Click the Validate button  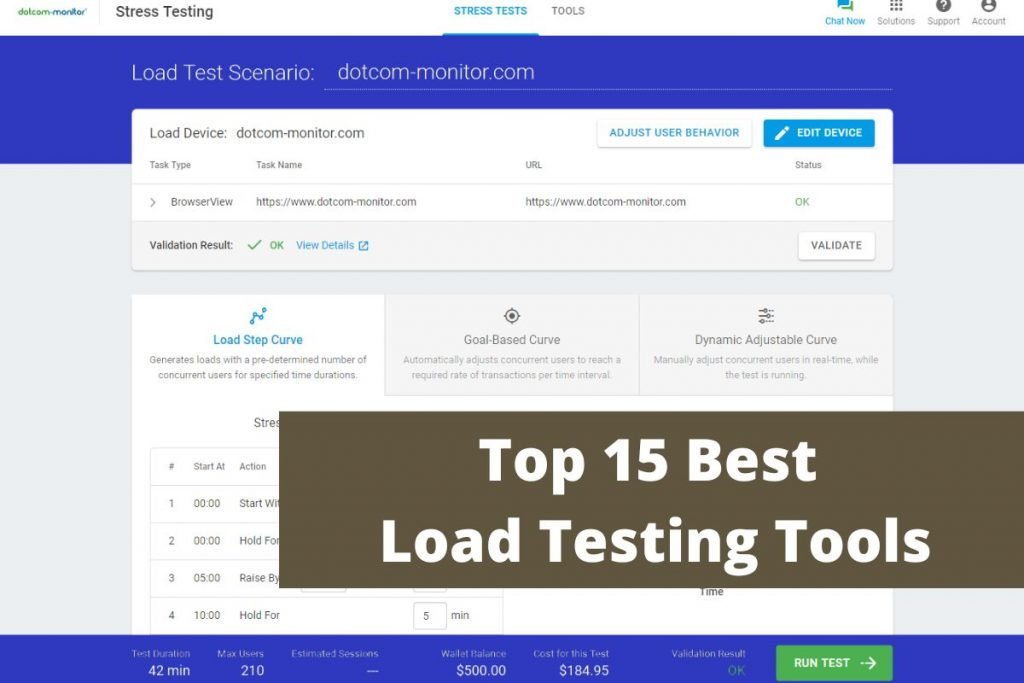click(x=836, y=246)
